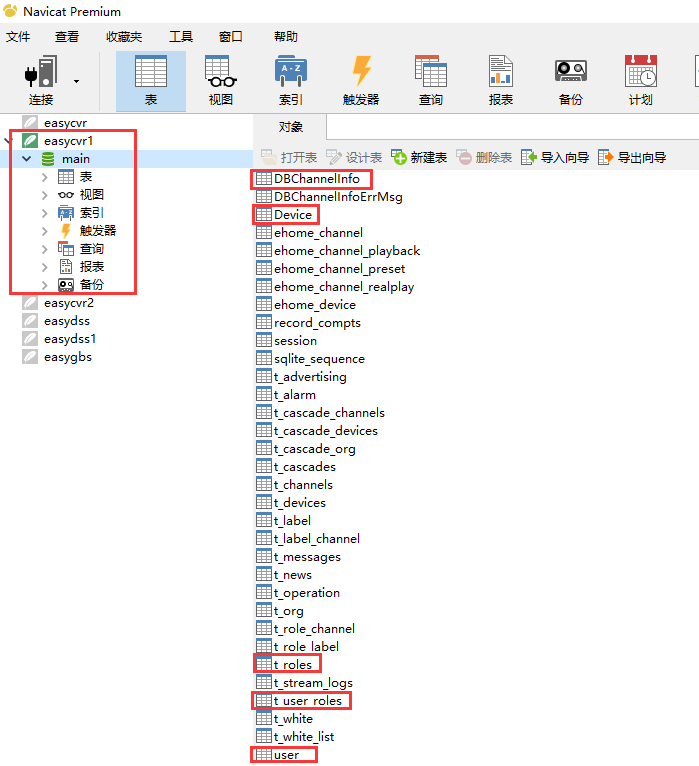Expand the 报表 tree node

coord(44,267)
